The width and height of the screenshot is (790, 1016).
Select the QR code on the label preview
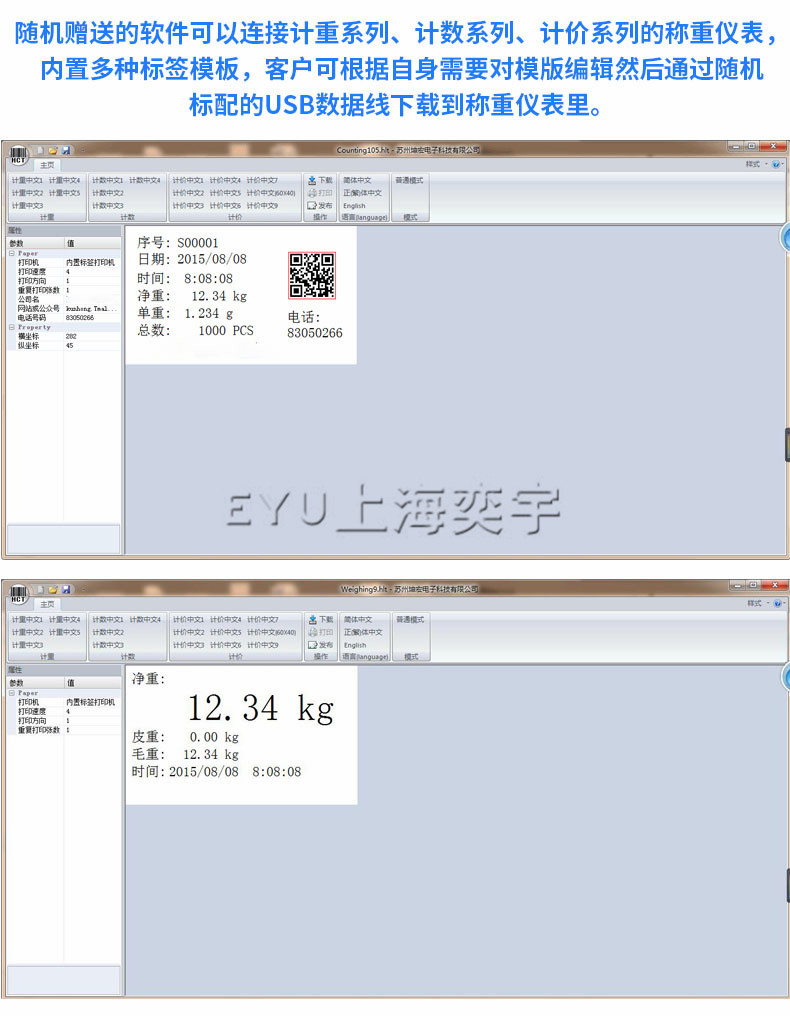(x=311, y=275)
